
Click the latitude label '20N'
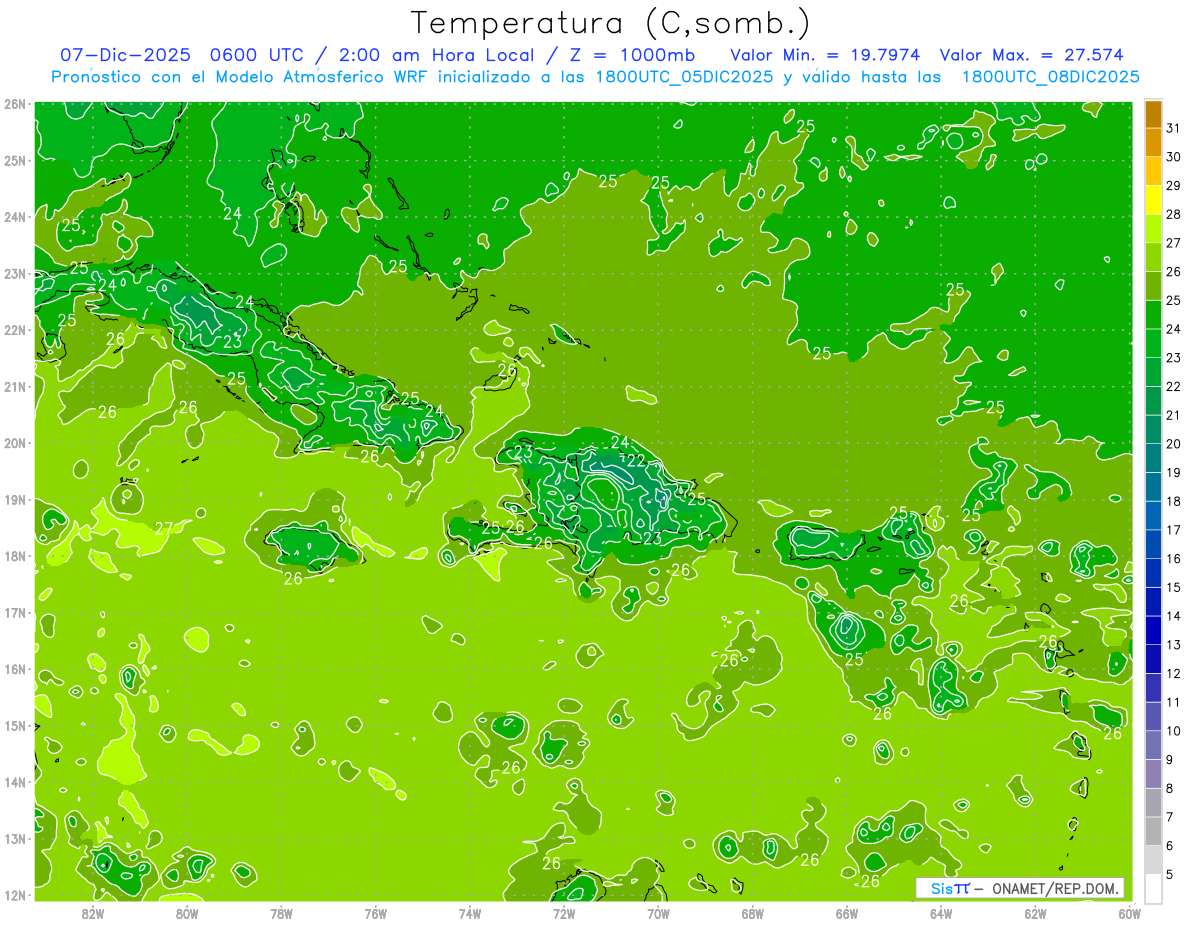[x=15, y=443]
